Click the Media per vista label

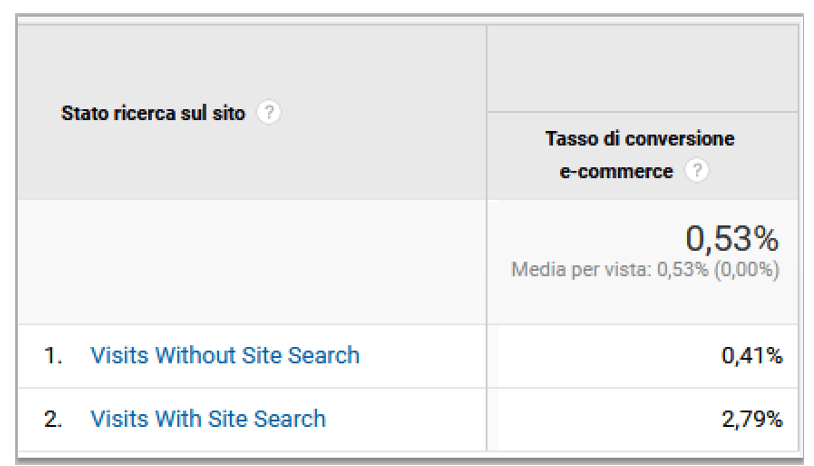point(581,270)
